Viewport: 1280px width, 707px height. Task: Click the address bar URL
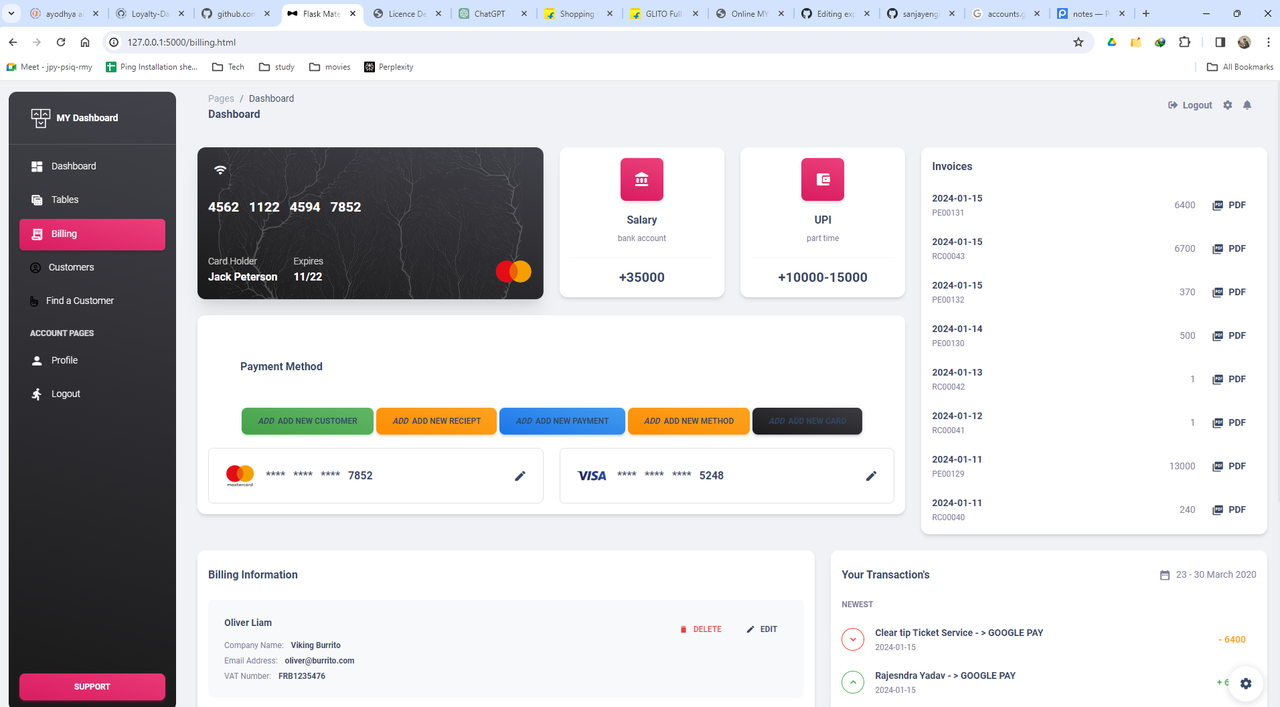coord(181,43)
